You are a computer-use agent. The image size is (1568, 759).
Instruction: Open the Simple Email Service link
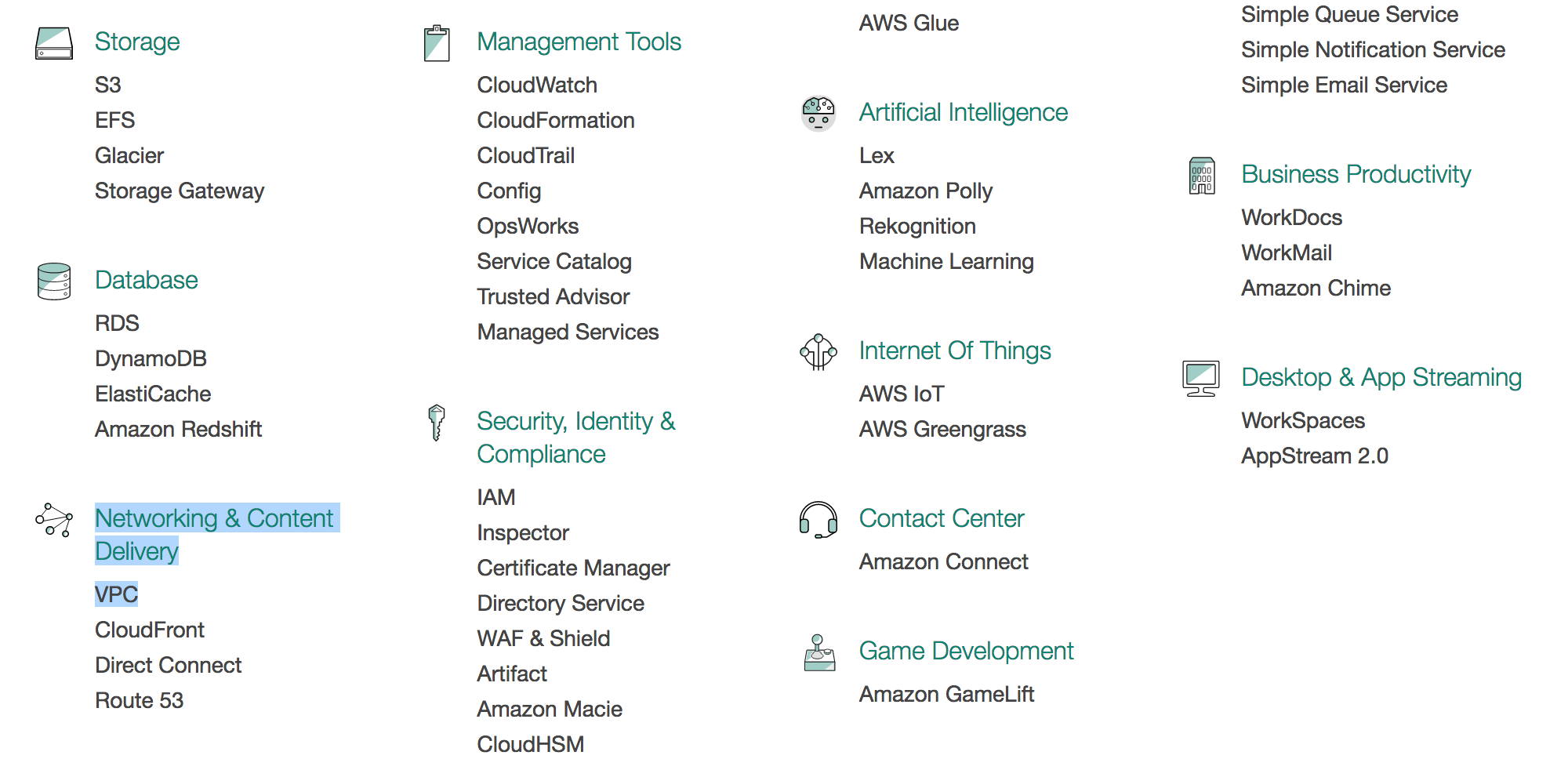(x=1344, y=85)
